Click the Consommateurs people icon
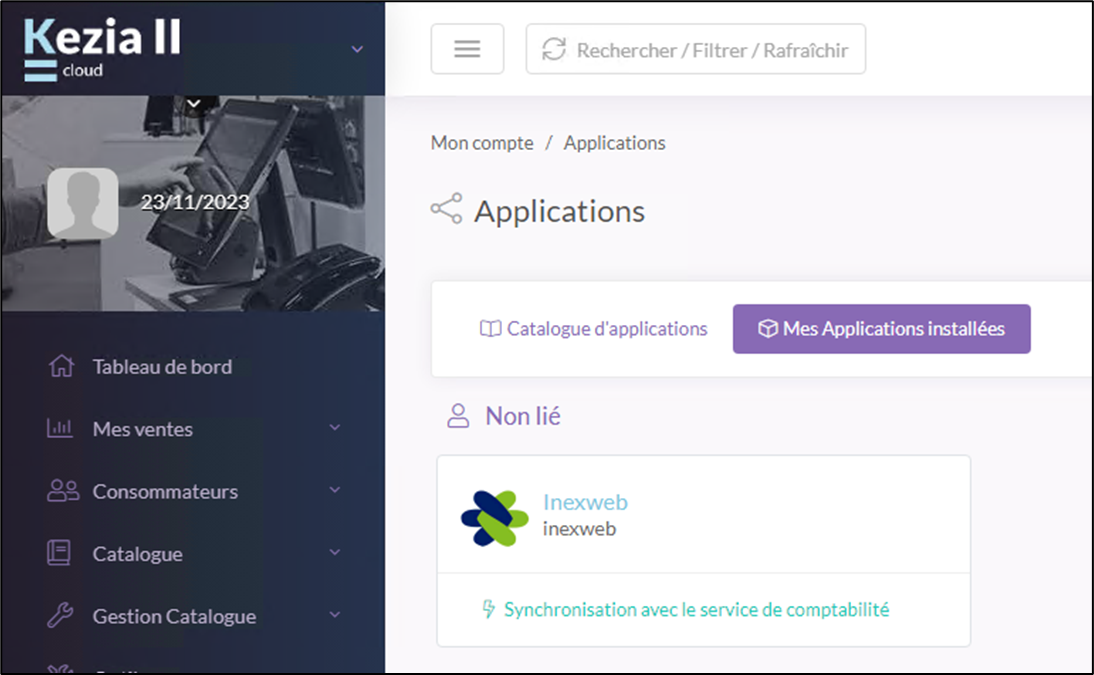 tap(62, 491)
